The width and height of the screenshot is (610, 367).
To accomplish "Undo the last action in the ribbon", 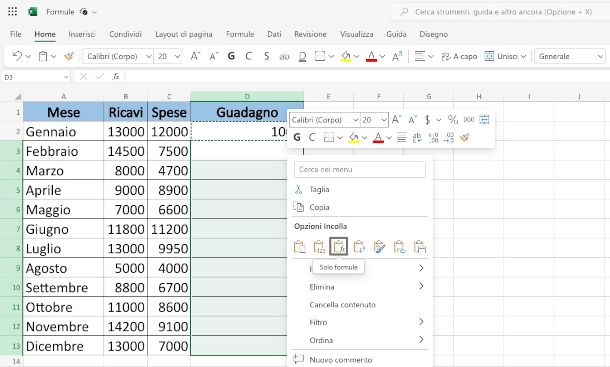I will [x=17, y=56].
